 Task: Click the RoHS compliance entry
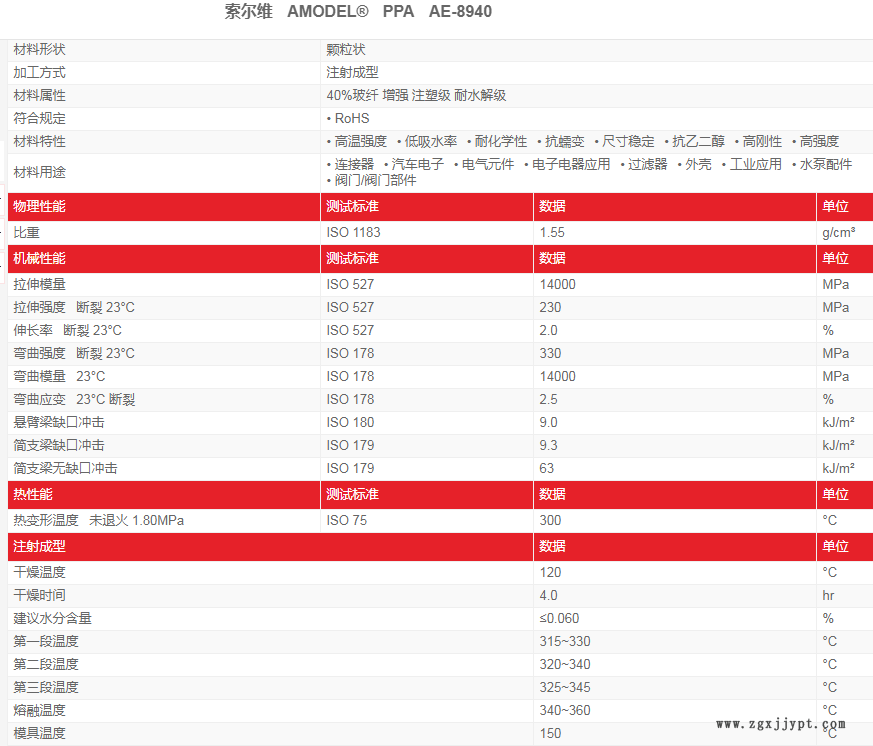pos(351,119)
